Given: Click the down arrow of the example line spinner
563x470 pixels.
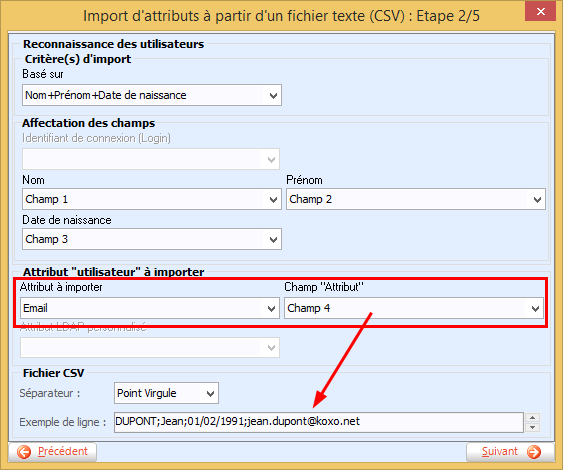Looking at the screenshot, I should coord(532,427).
